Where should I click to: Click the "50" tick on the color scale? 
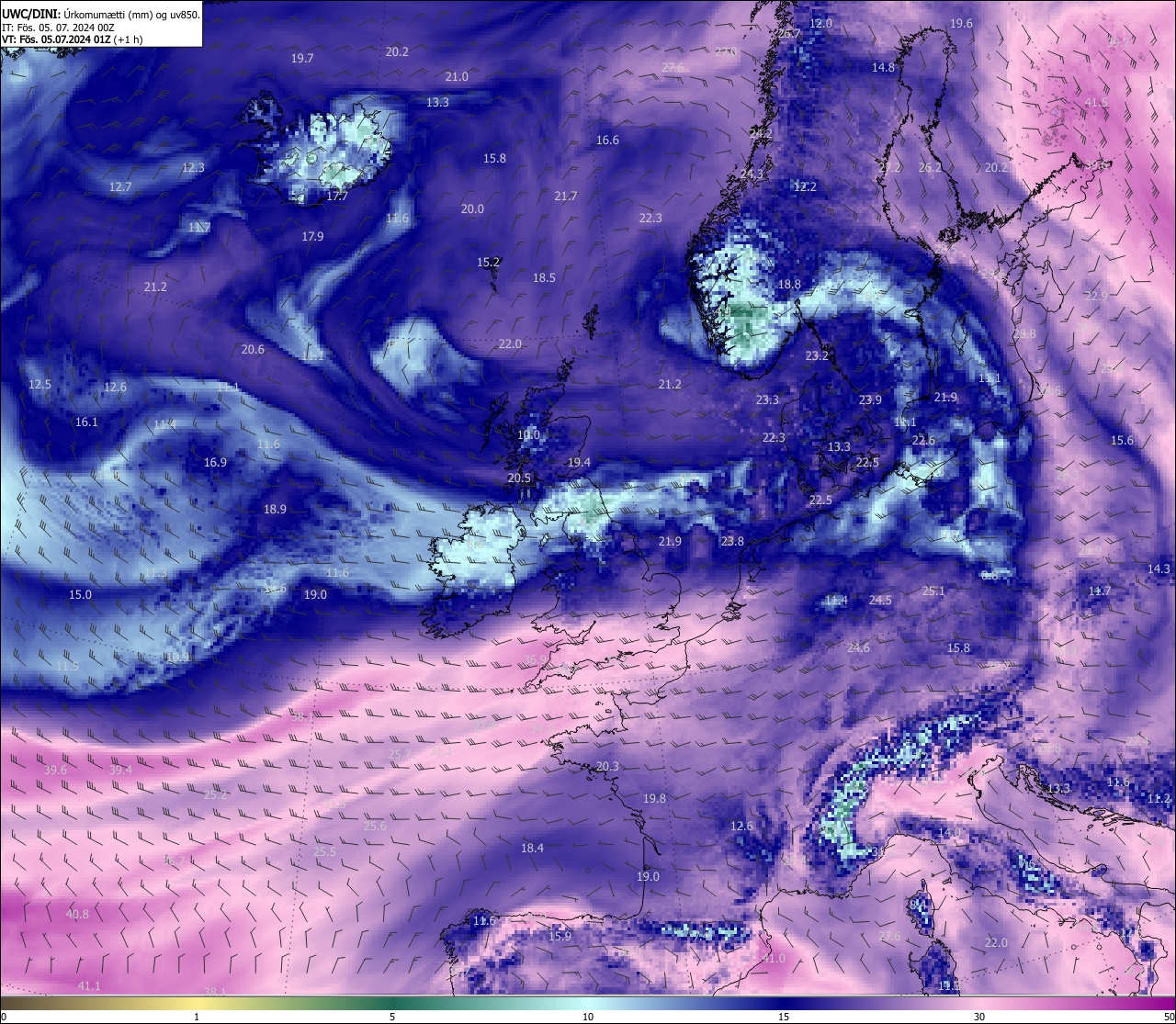[1169, 1017]
